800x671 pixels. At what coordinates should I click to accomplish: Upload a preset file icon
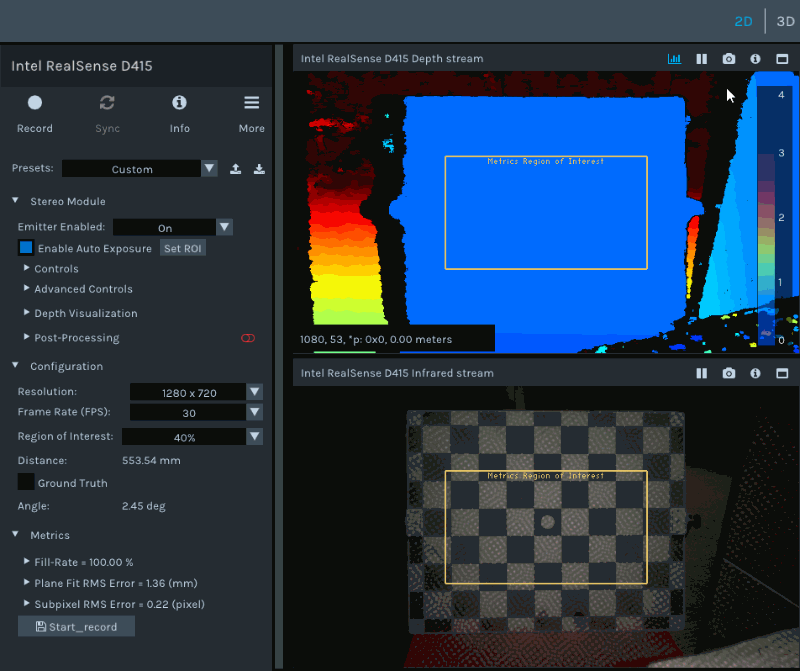click(x=235, y=169)
